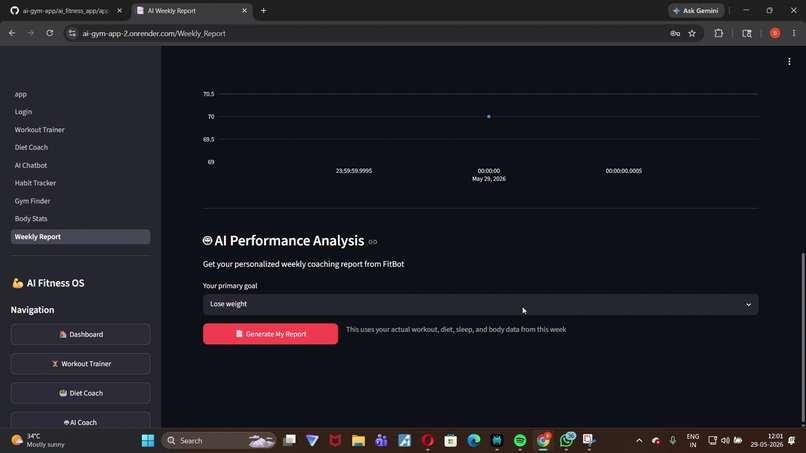Image resolution: width=806 pixels, height=453 pixels.
Task: Click the Diet Coach navigation button
Action: pos(80,393)
